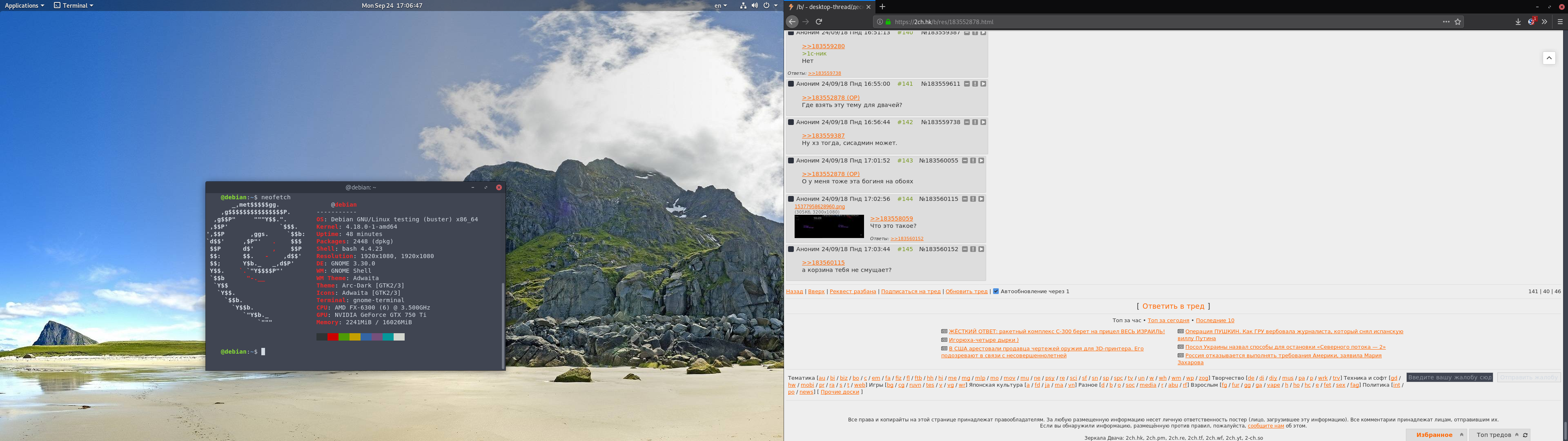Tick the checkbox of post #145
The width and height of the screenshot is (1568, 441).
click(791, 249)
